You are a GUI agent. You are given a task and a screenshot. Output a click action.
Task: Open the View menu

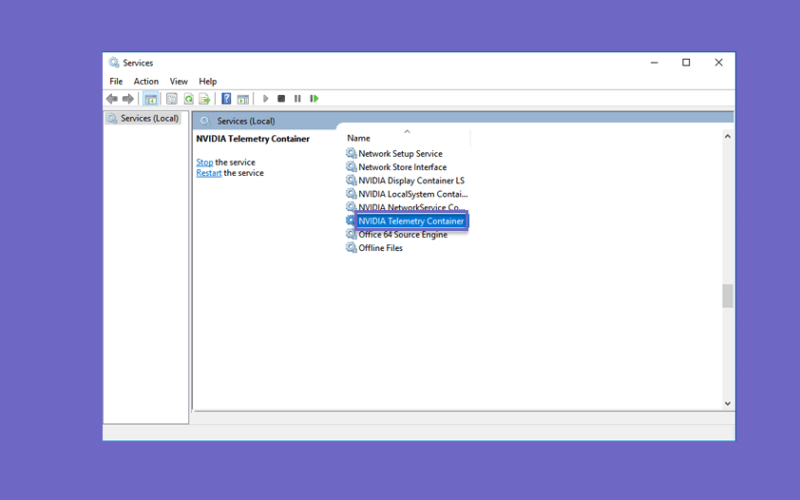pyautogui.click(x=179, y=81)
